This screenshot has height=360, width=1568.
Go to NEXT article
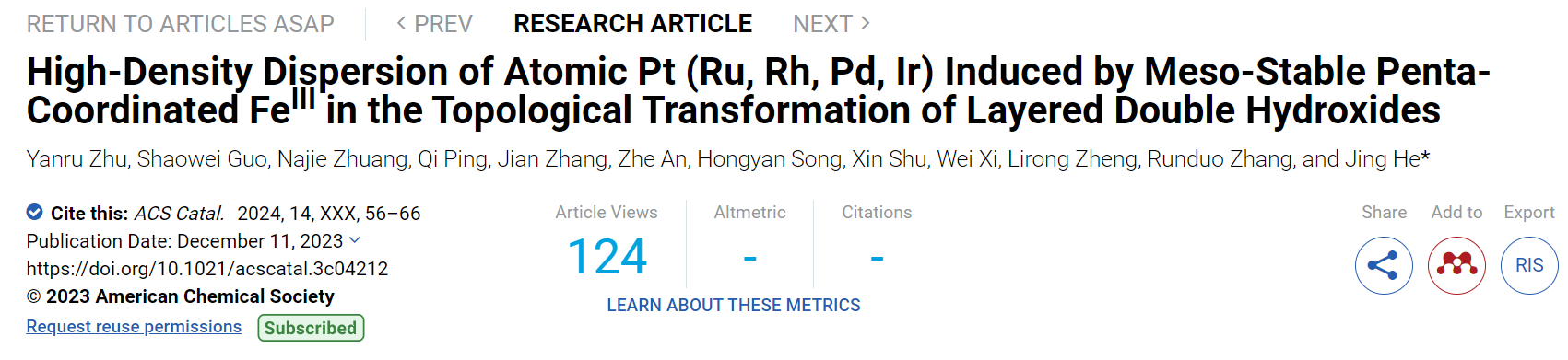coord(831,24)
